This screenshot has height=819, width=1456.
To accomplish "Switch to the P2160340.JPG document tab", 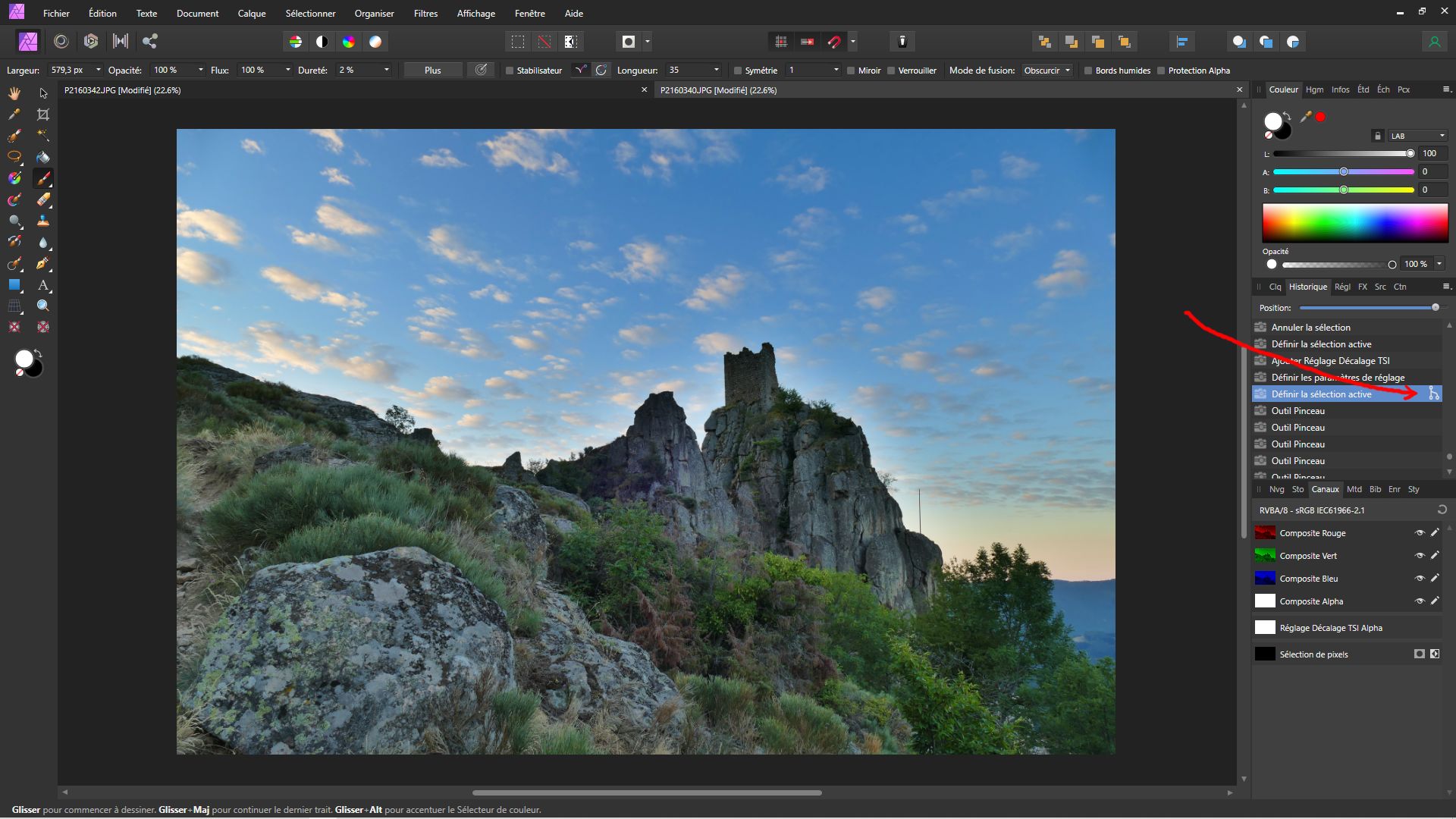I will pyautogui.click(x=717, y=90).
